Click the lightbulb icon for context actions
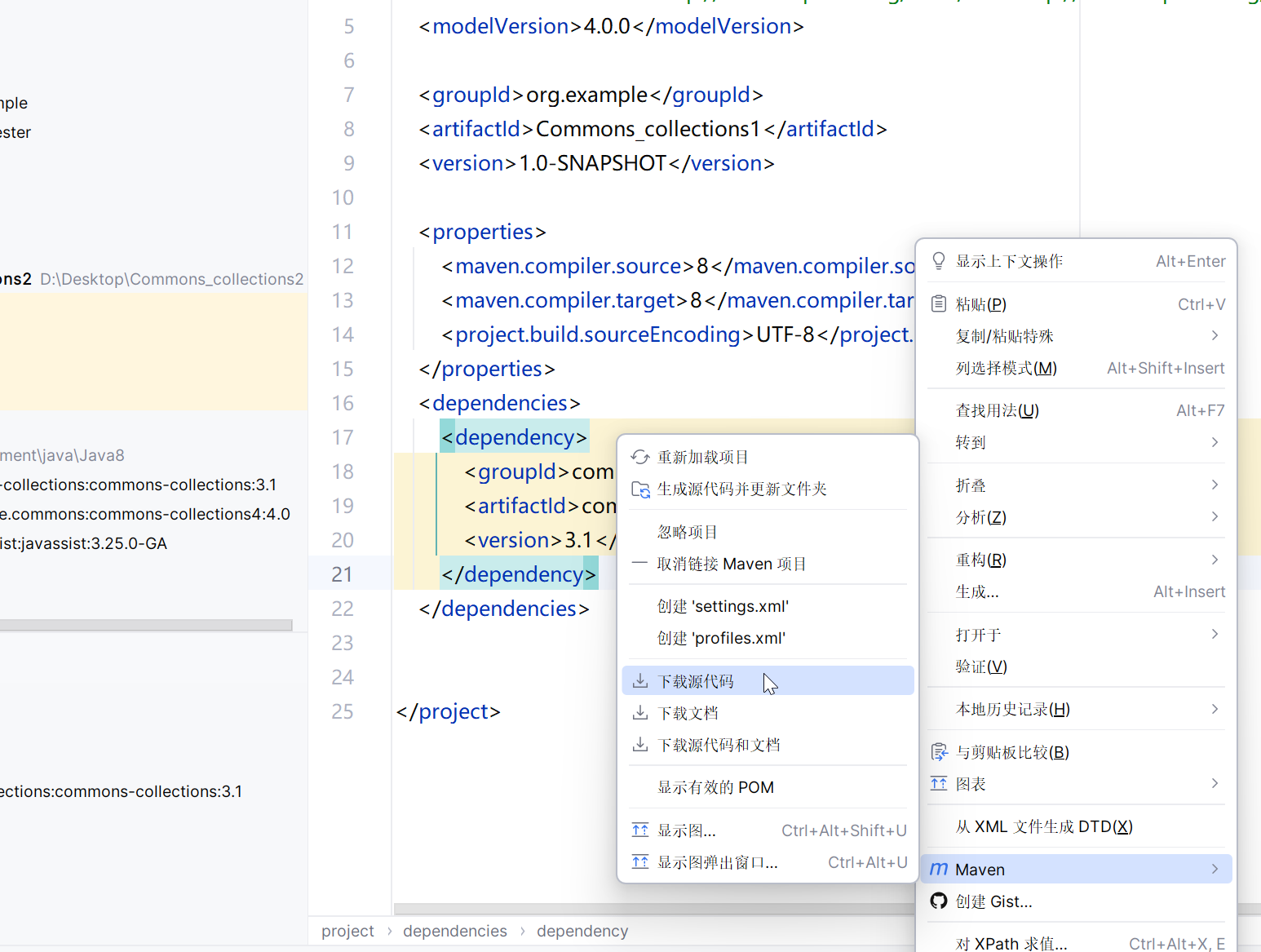 point(939,261)
